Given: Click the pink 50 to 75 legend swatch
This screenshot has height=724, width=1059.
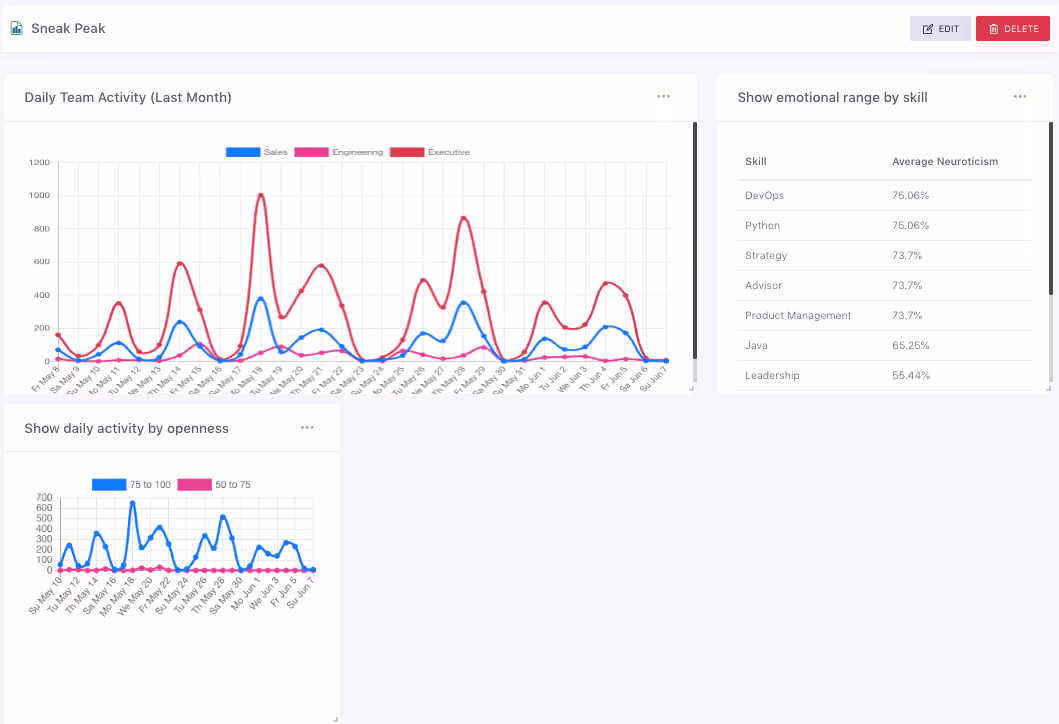Looking at the screenshot, I should coord(195,484).
